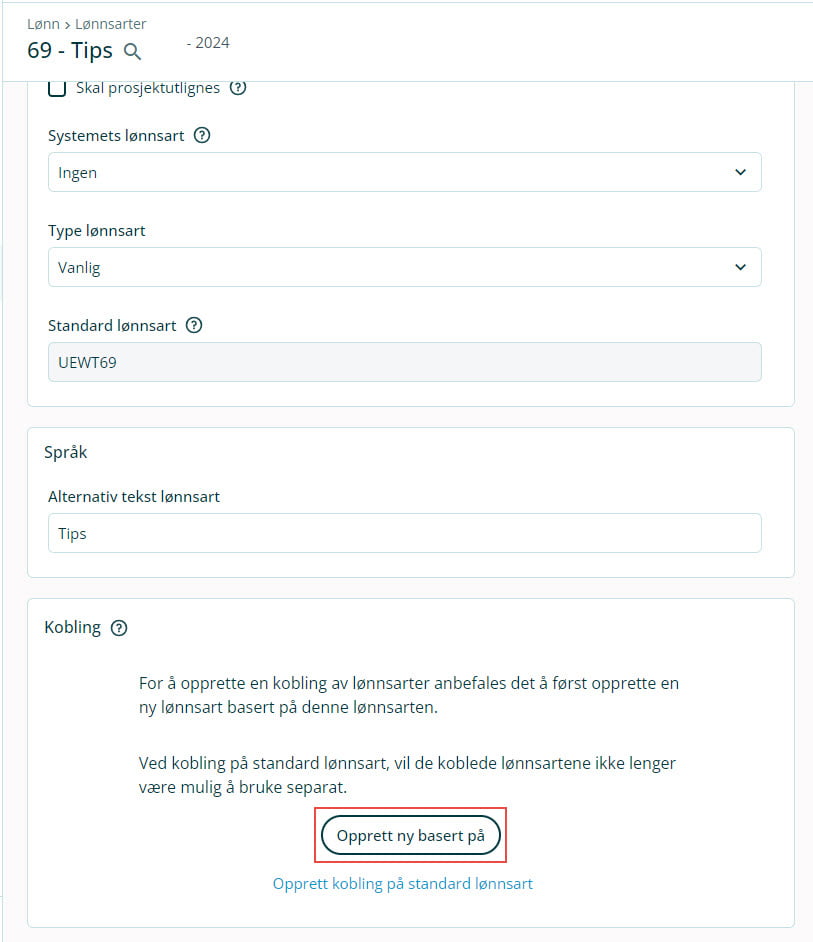Open help tooltip for Standard lønnsart
The width and height of the screenshot is (813, 942).
pos(194,325)
